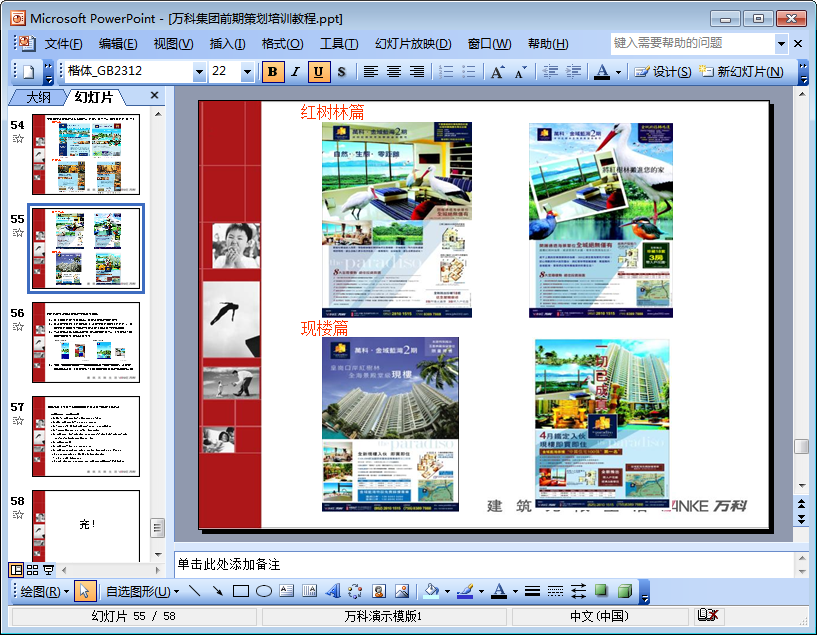
Task: Open font size dropdown showing 22
Action: point(247,72)
